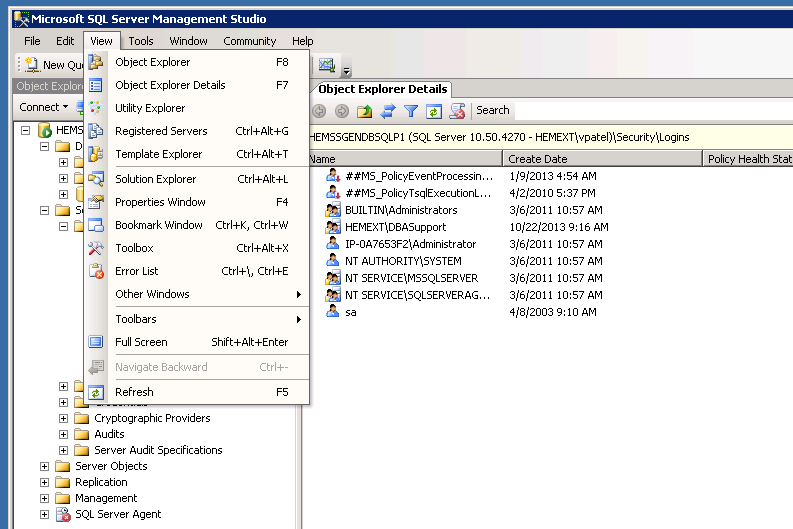Click Filter funnel icon in details toolbar
This screenshot has height=529, width=793.
pyautogui.click(x=411, y=111)
